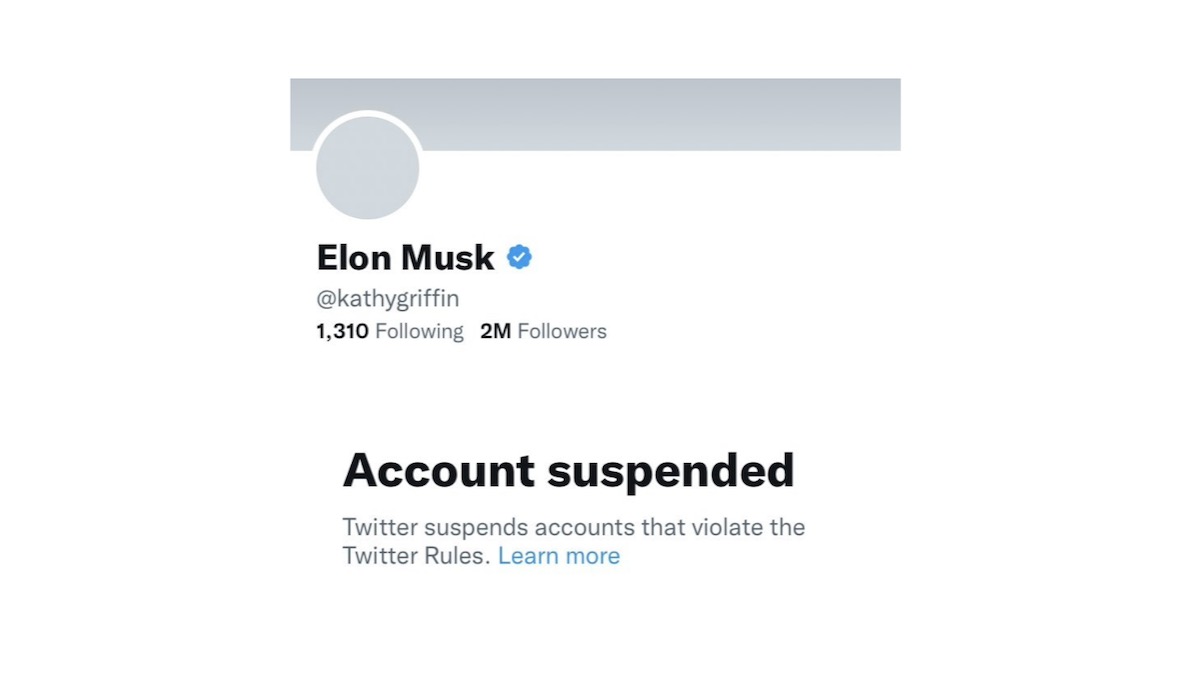Click the Account suspended heading
1200x676 pixels.
(x=569, y=470)
